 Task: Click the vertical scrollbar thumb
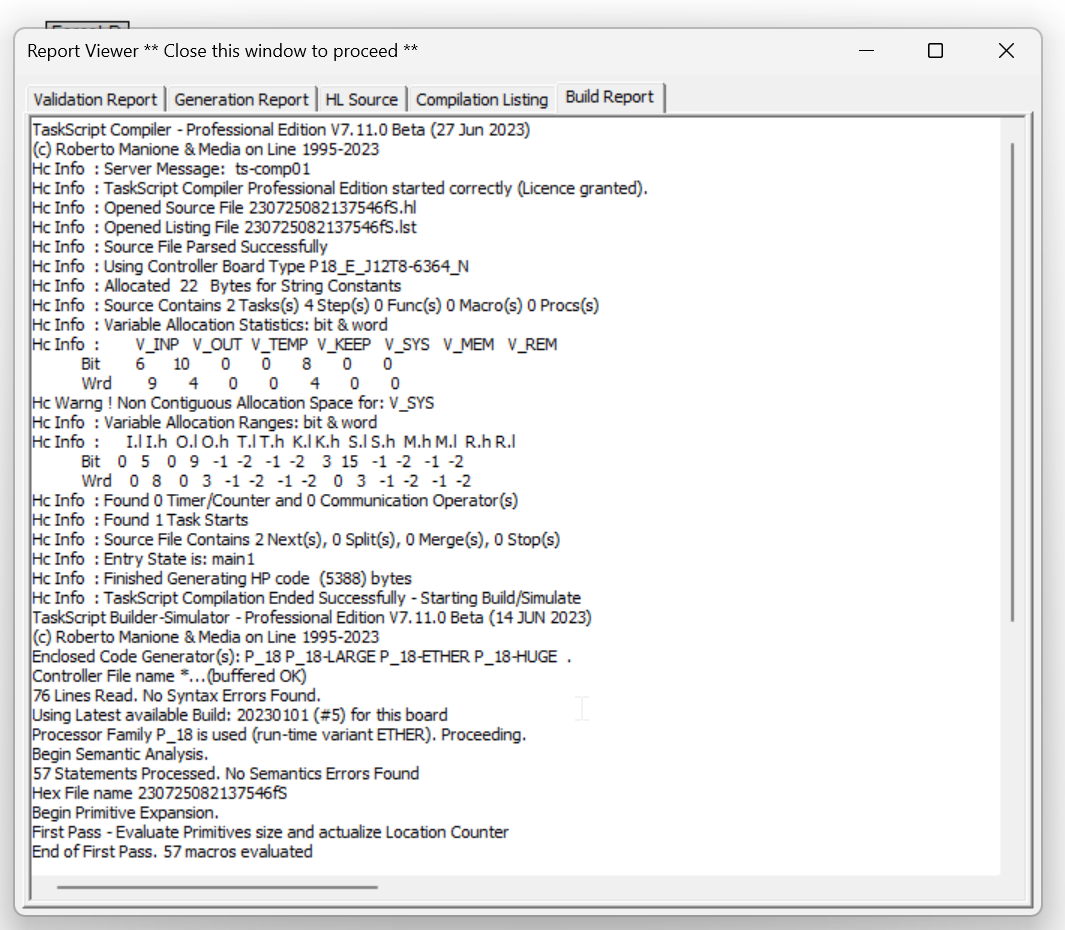(1012, 382)
